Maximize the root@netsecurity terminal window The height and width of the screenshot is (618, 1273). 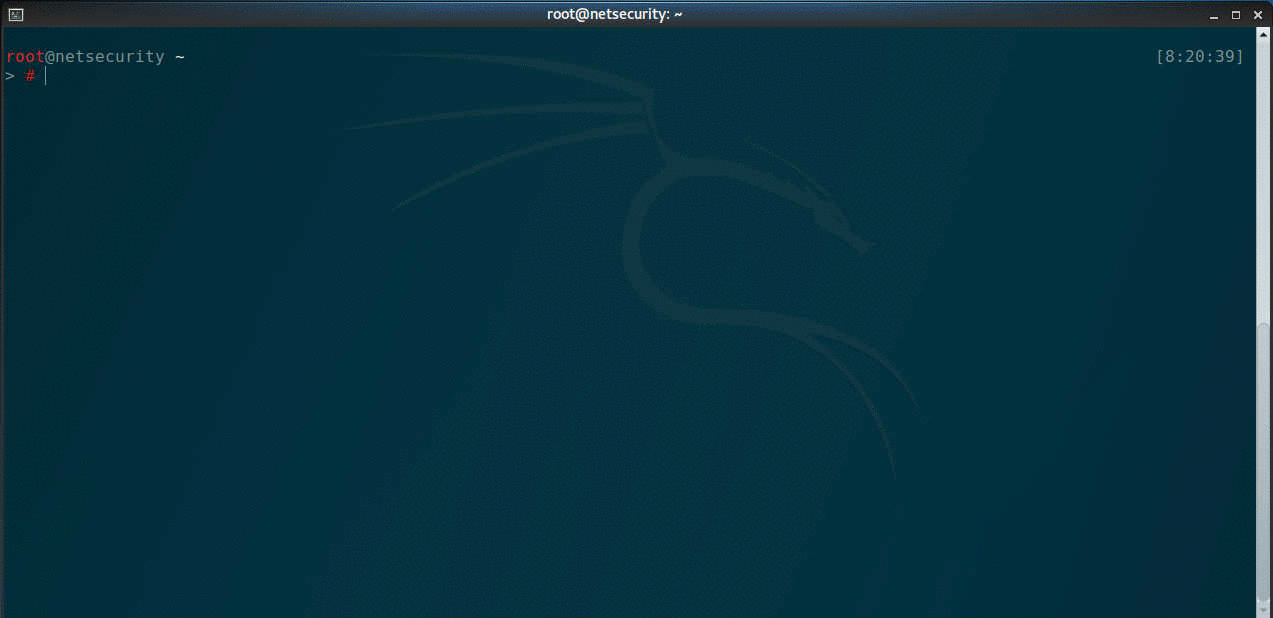(x=1236, y=14)
